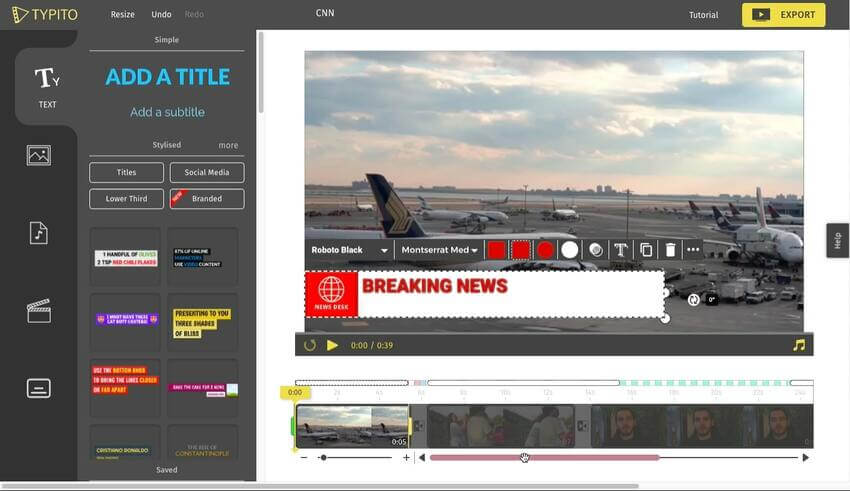This screenshot has width=850, height=491.
Task: Open more options ellipsis in text toolbar
Action: [693, 250]
